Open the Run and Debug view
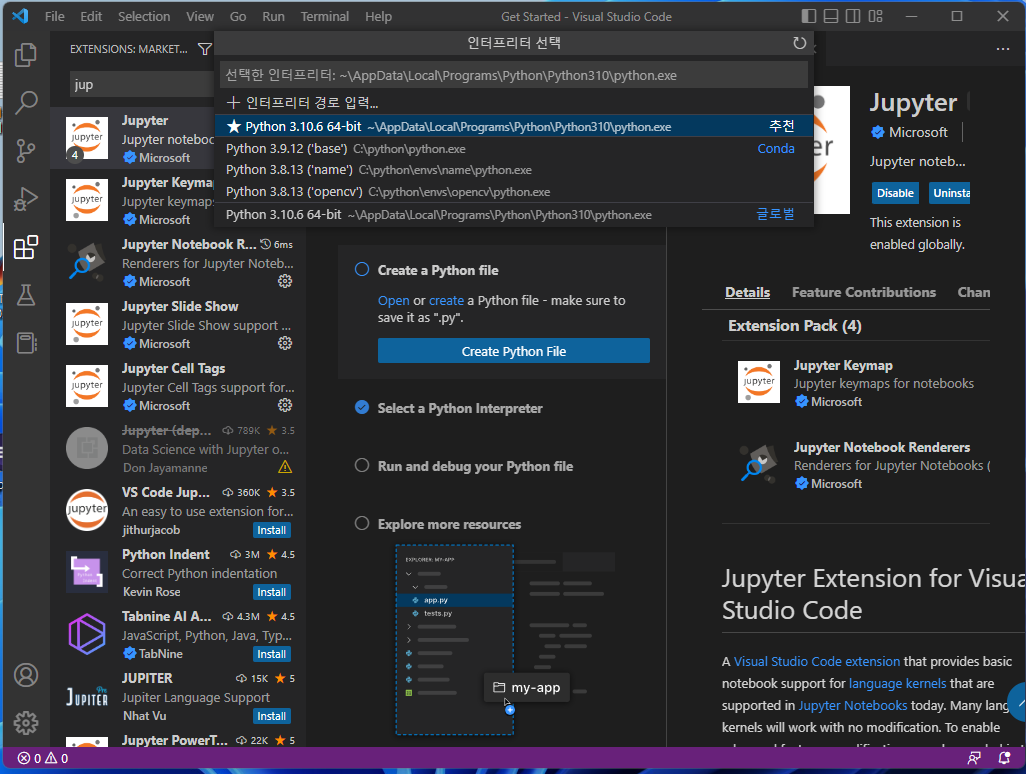 point(26,199)
